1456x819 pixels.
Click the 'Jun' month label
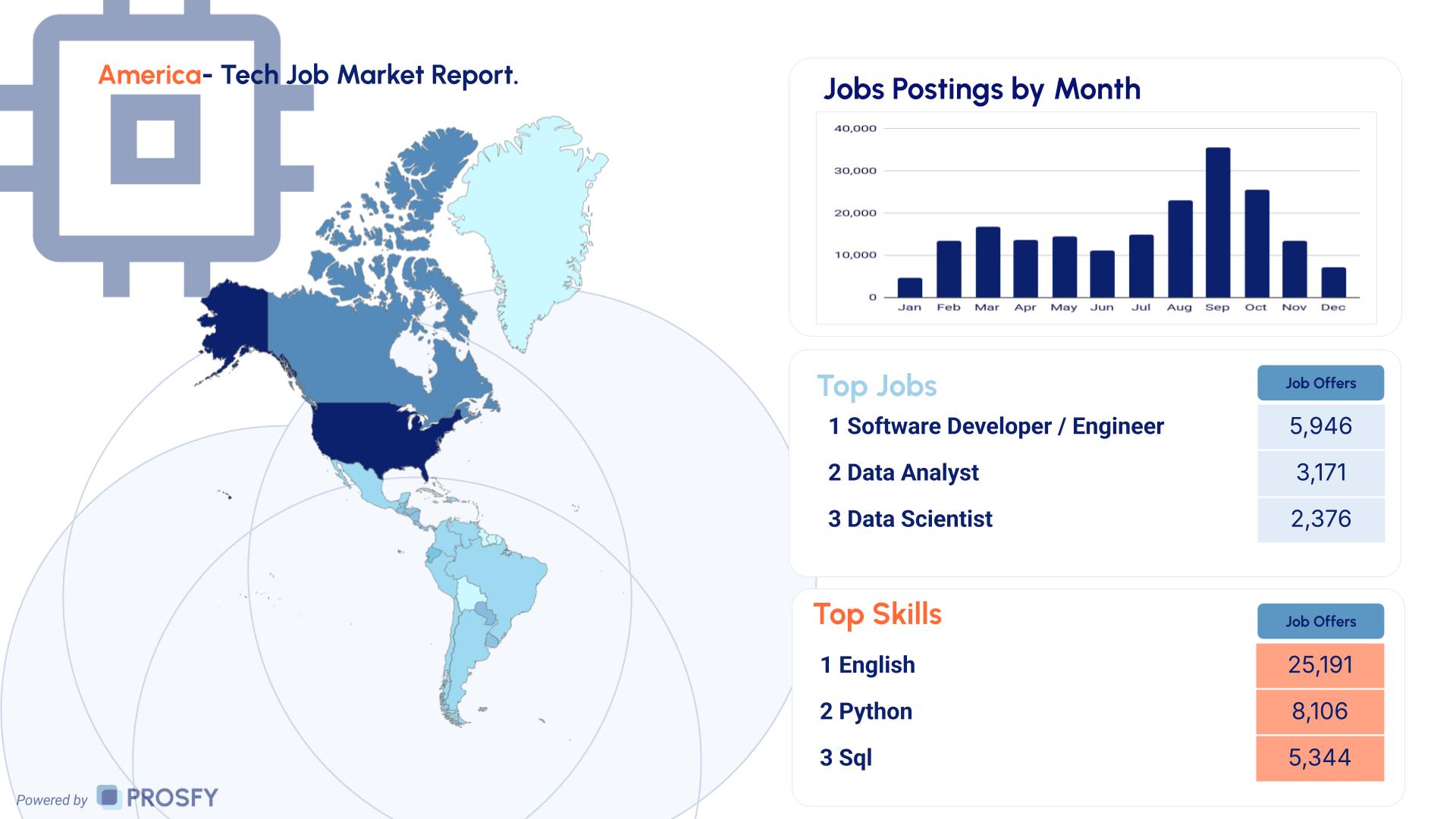1102,307
